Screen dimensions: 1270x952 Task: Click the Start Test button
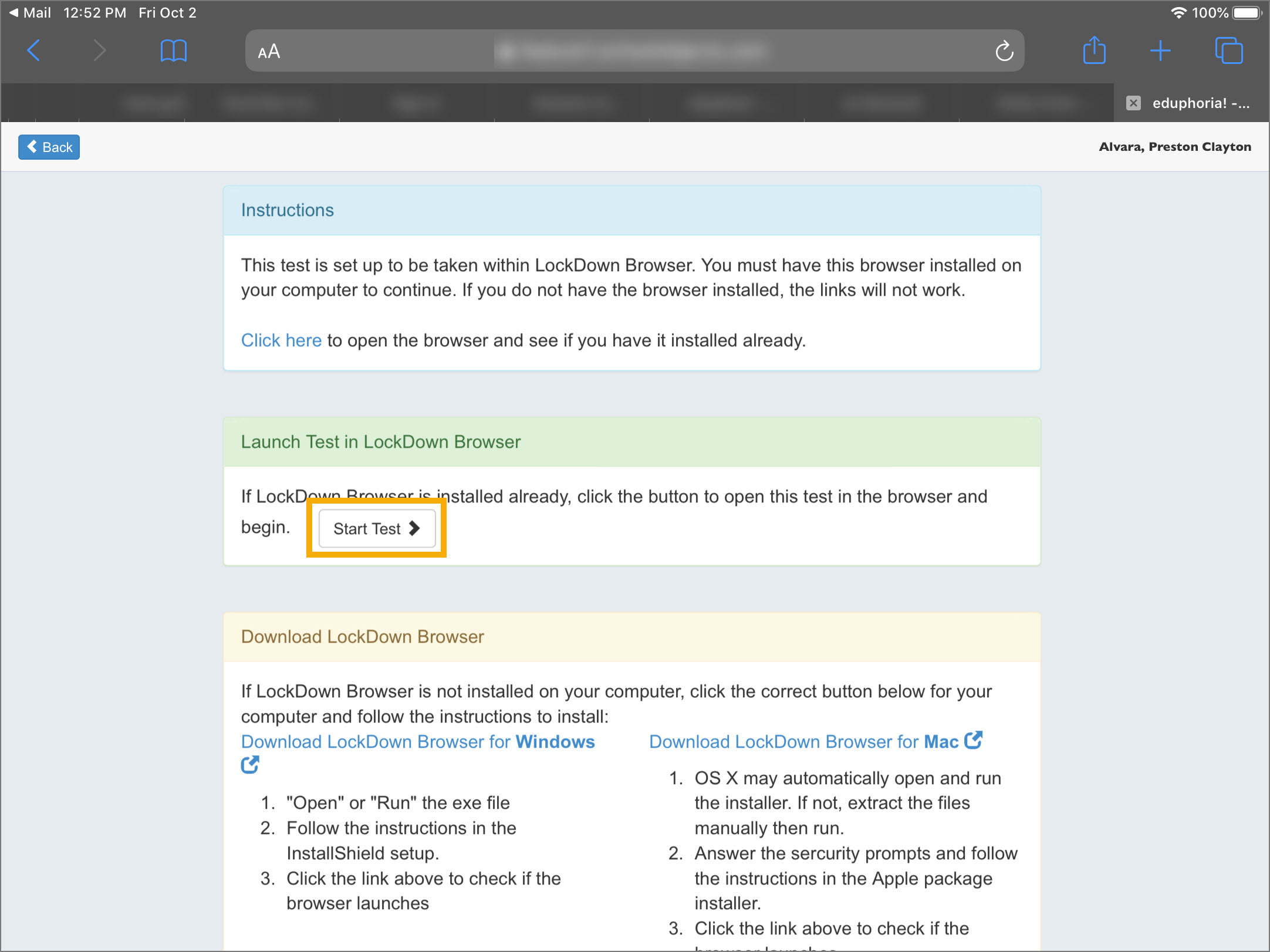tap(377, 528)
